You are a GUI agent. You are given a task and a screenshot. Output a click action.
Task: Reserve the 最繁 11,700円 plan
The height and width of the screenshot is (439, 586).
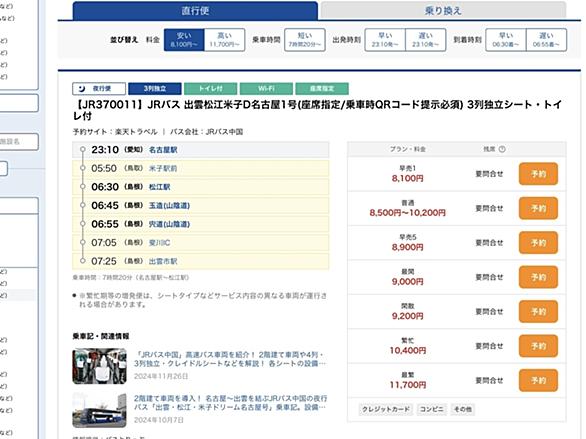coord(538,380)
